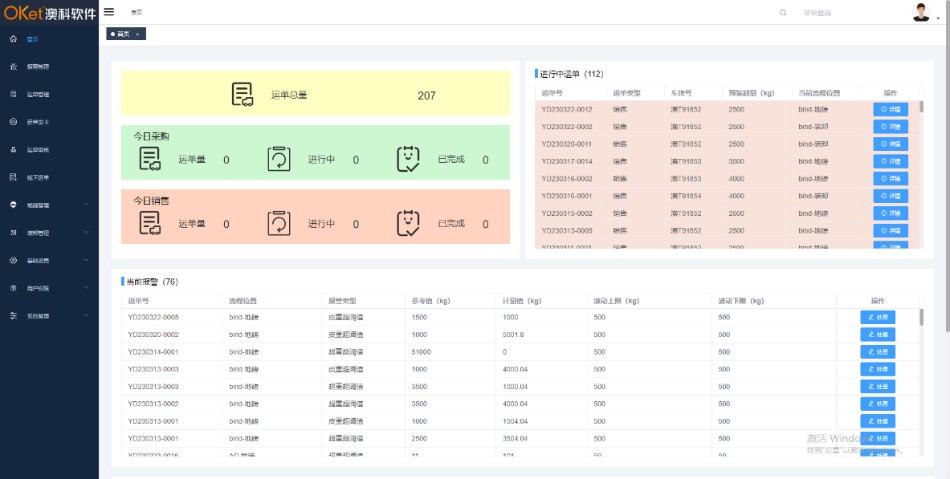The width and height of the screenshot is (950, 479).
Task: Expand the eighth sidebar menu with chevron
Action: pyautogui.click(x=87, y=233)
